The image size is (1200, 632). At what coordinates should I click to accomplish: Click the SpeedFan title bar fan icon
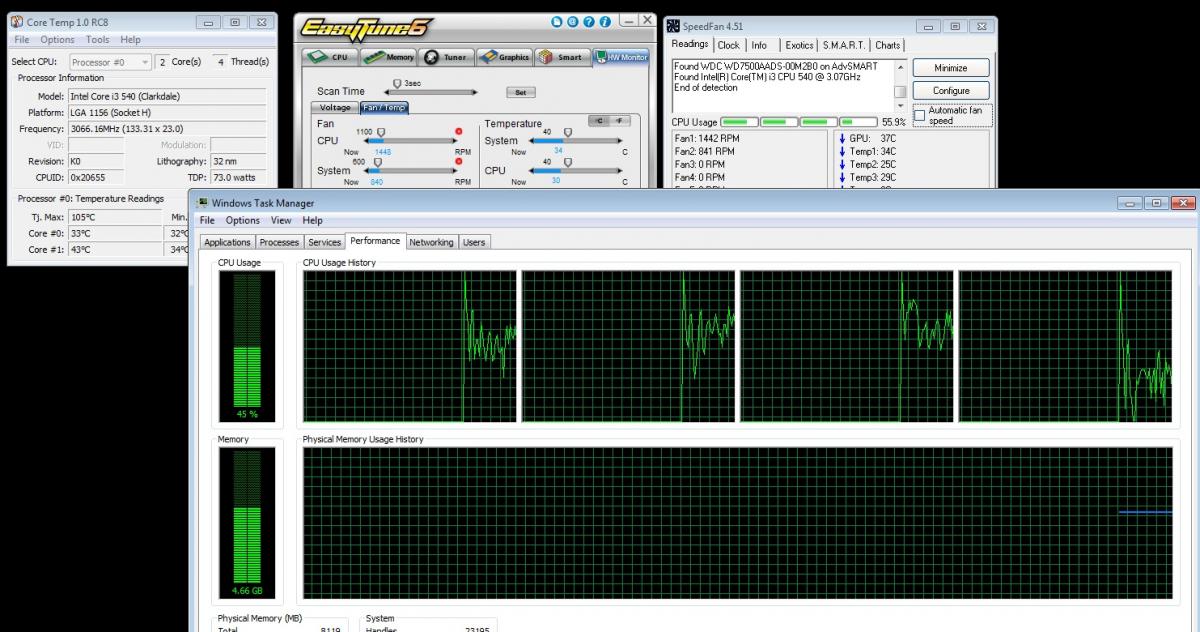point(673,26)
